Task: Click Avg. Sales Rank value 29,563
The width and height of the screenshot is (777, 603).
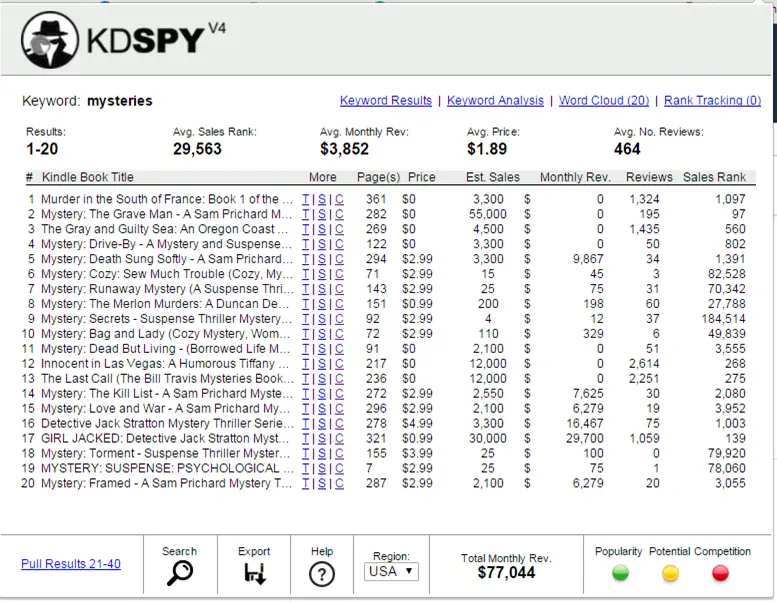Action: (197, 149)
